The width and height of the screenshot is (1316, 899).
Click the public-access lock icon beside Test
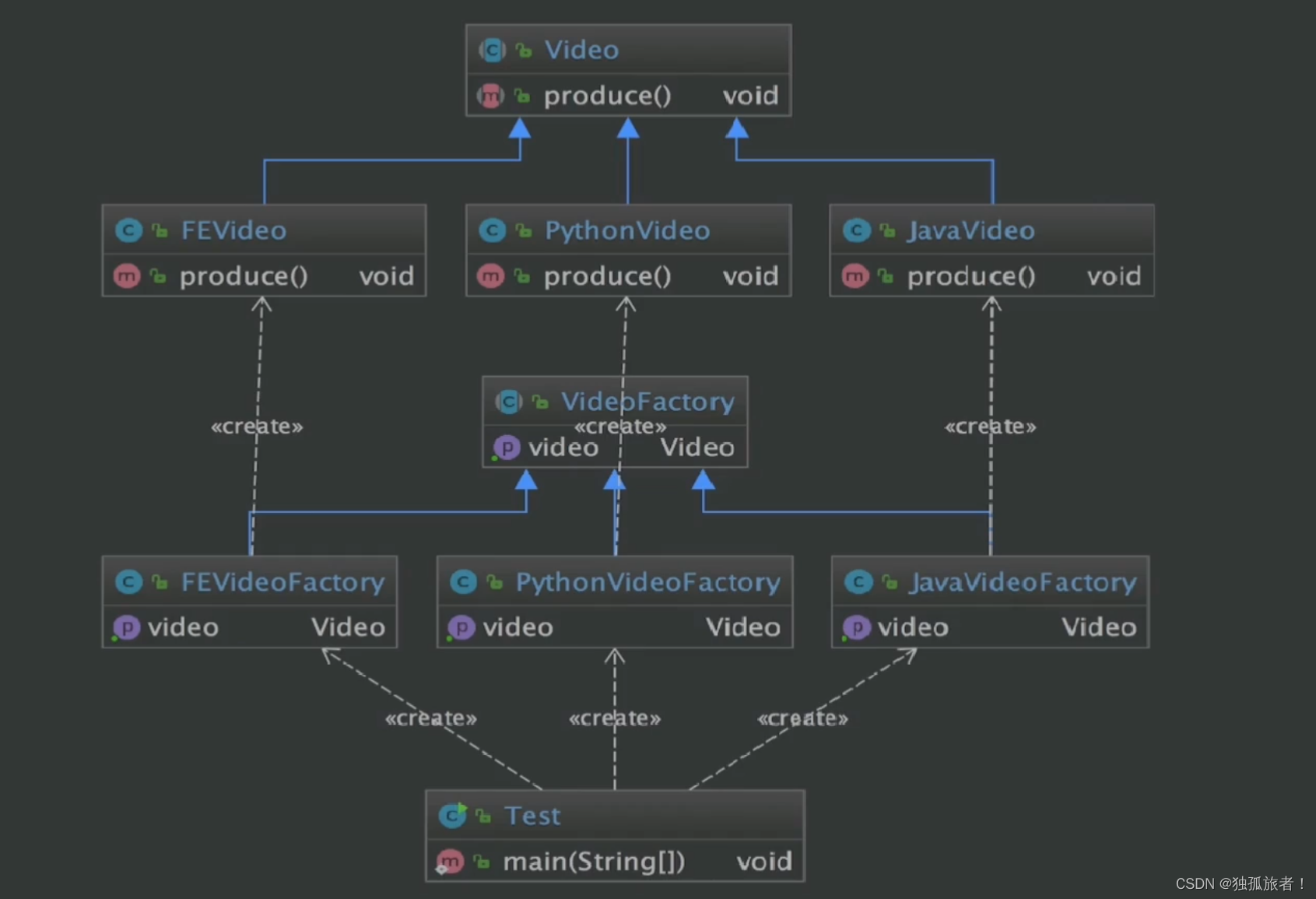pos(483,816)
